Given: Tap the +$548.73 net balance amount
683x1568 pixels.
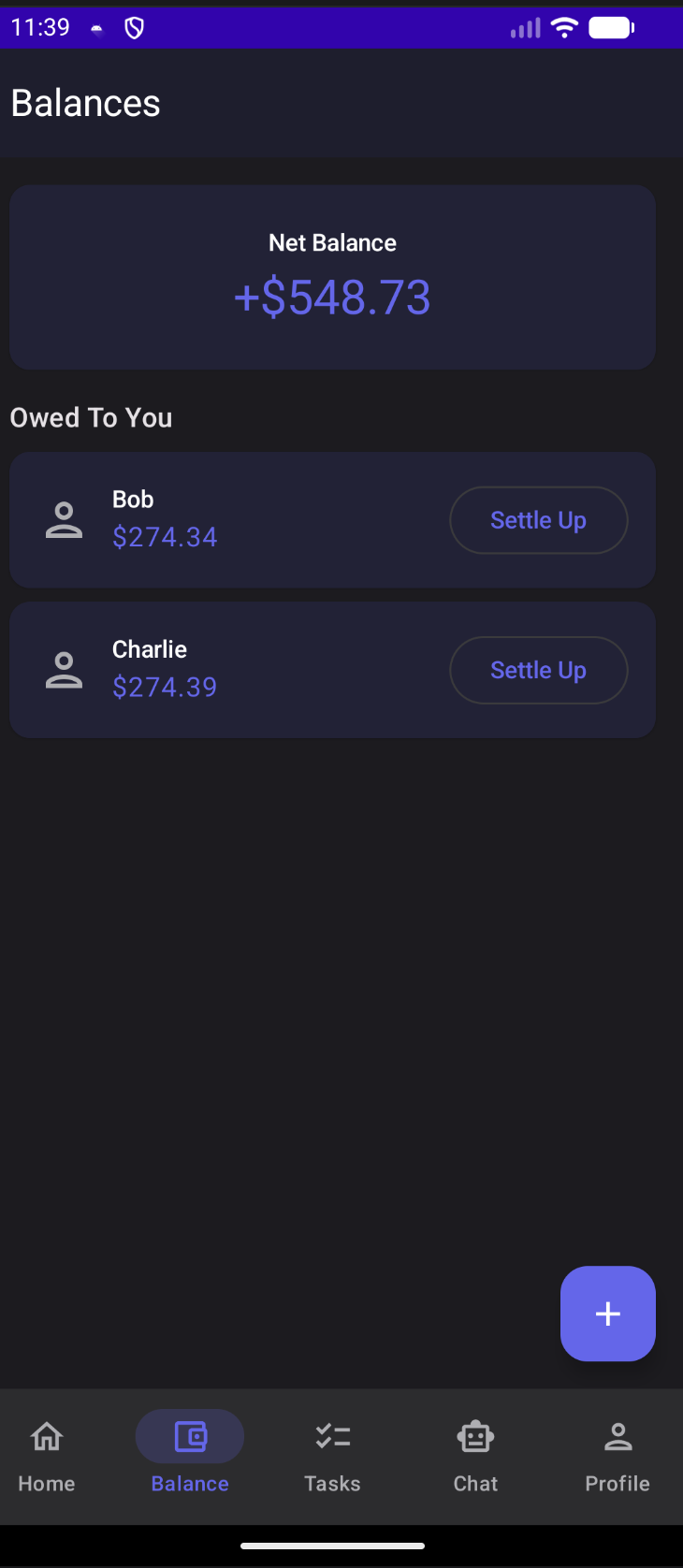Looking at the screenshot, I should [x=332, y=298].
